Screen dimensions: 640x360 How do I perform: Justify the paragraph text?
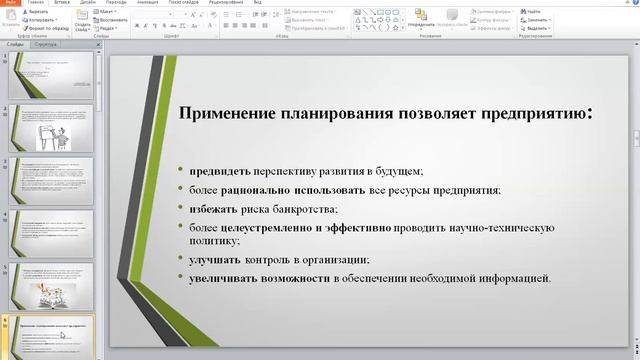[253, 26]
